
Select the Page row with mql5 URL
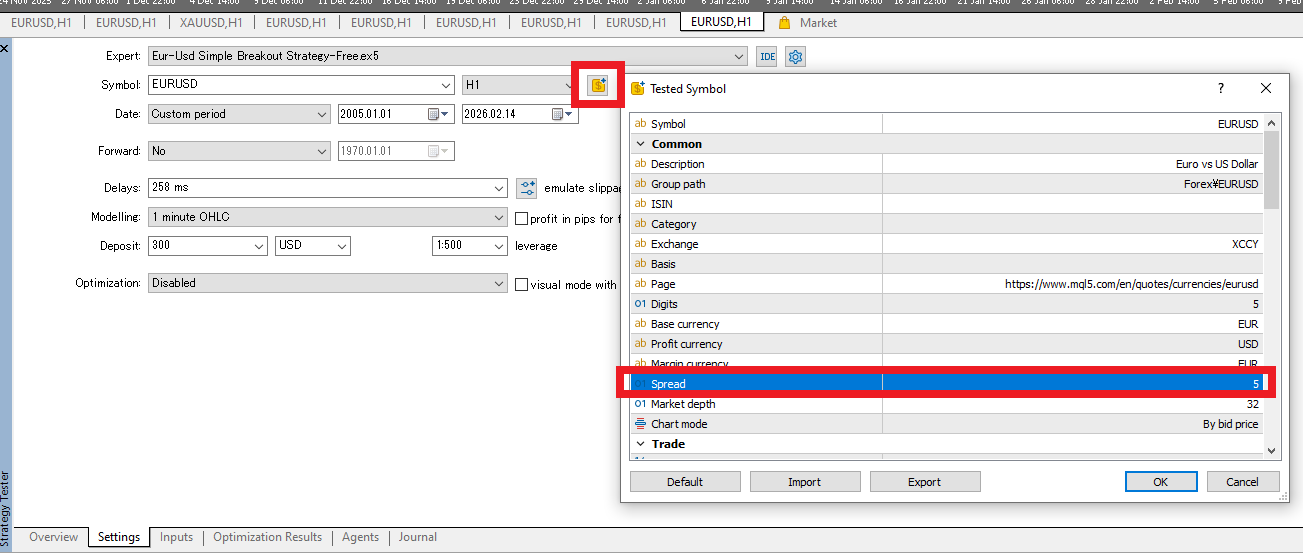946,284
